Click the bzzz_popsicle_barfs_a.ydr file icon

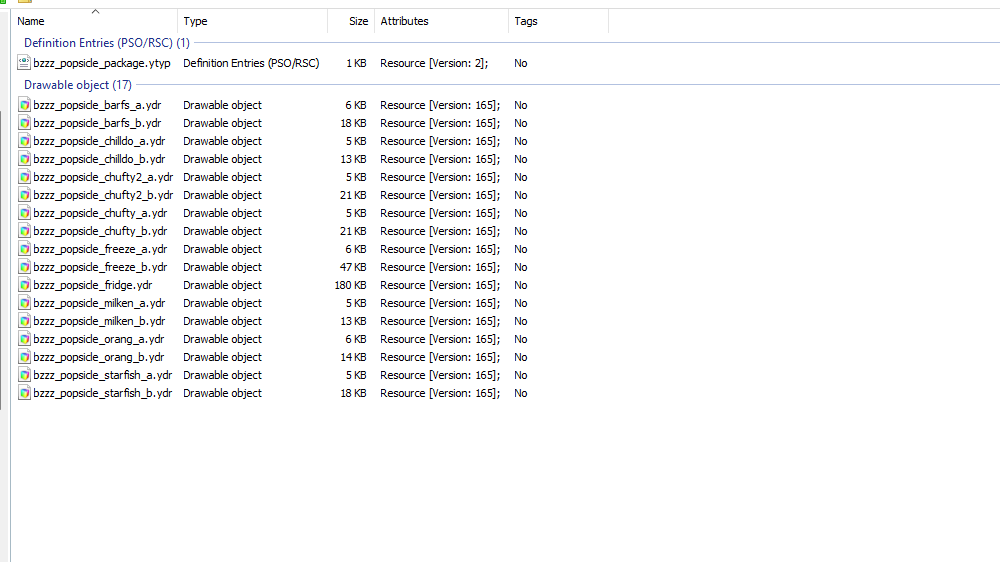coord(25,105)
